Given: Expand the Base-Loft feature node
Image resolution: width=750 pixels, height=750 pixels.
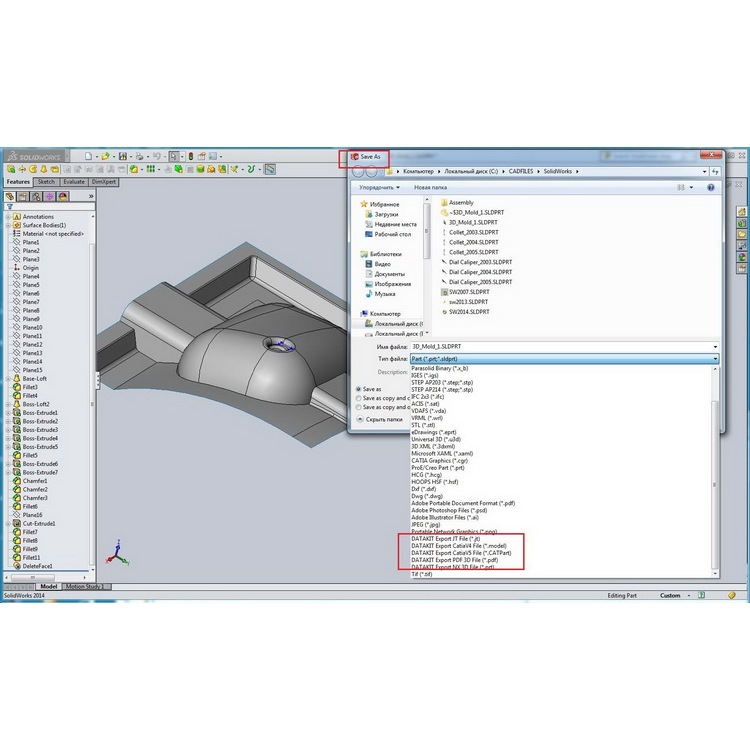Looking at the screenshot, I should (8, 379).
